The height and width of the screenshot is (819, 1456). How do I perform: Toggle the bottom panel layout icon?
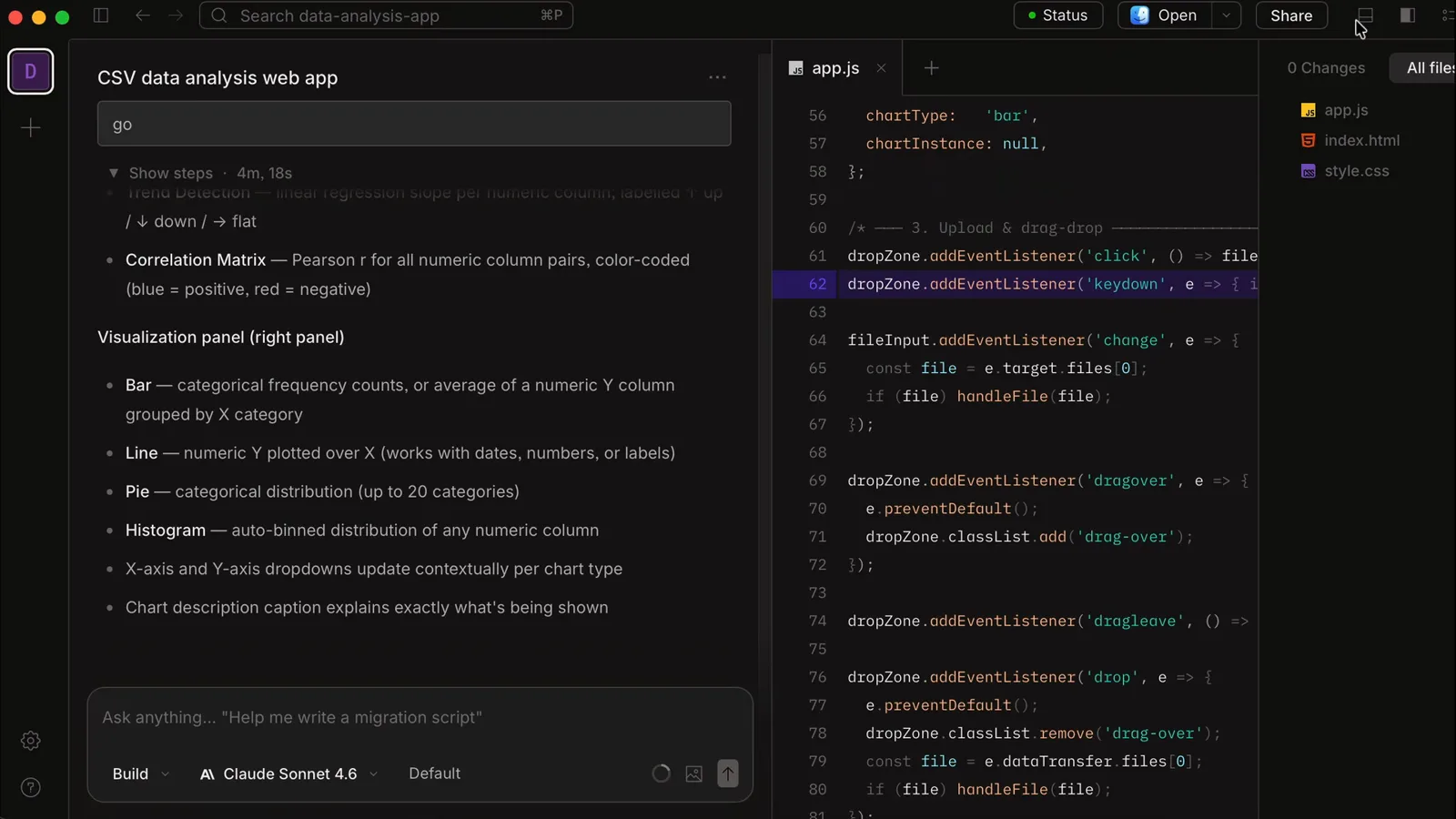[1365, 15]
